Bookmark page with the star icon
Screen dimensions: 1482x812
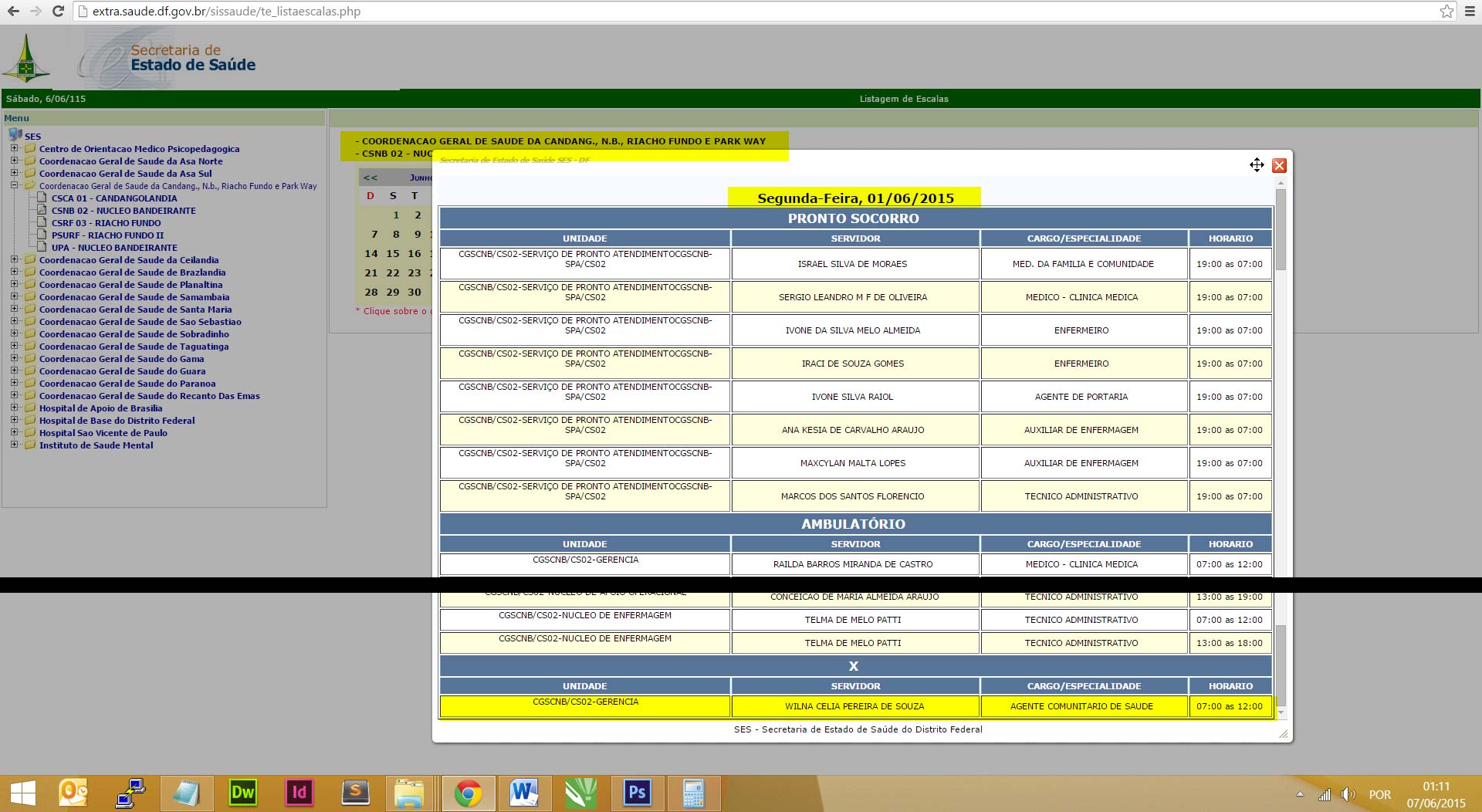(x=1446, y=12)
